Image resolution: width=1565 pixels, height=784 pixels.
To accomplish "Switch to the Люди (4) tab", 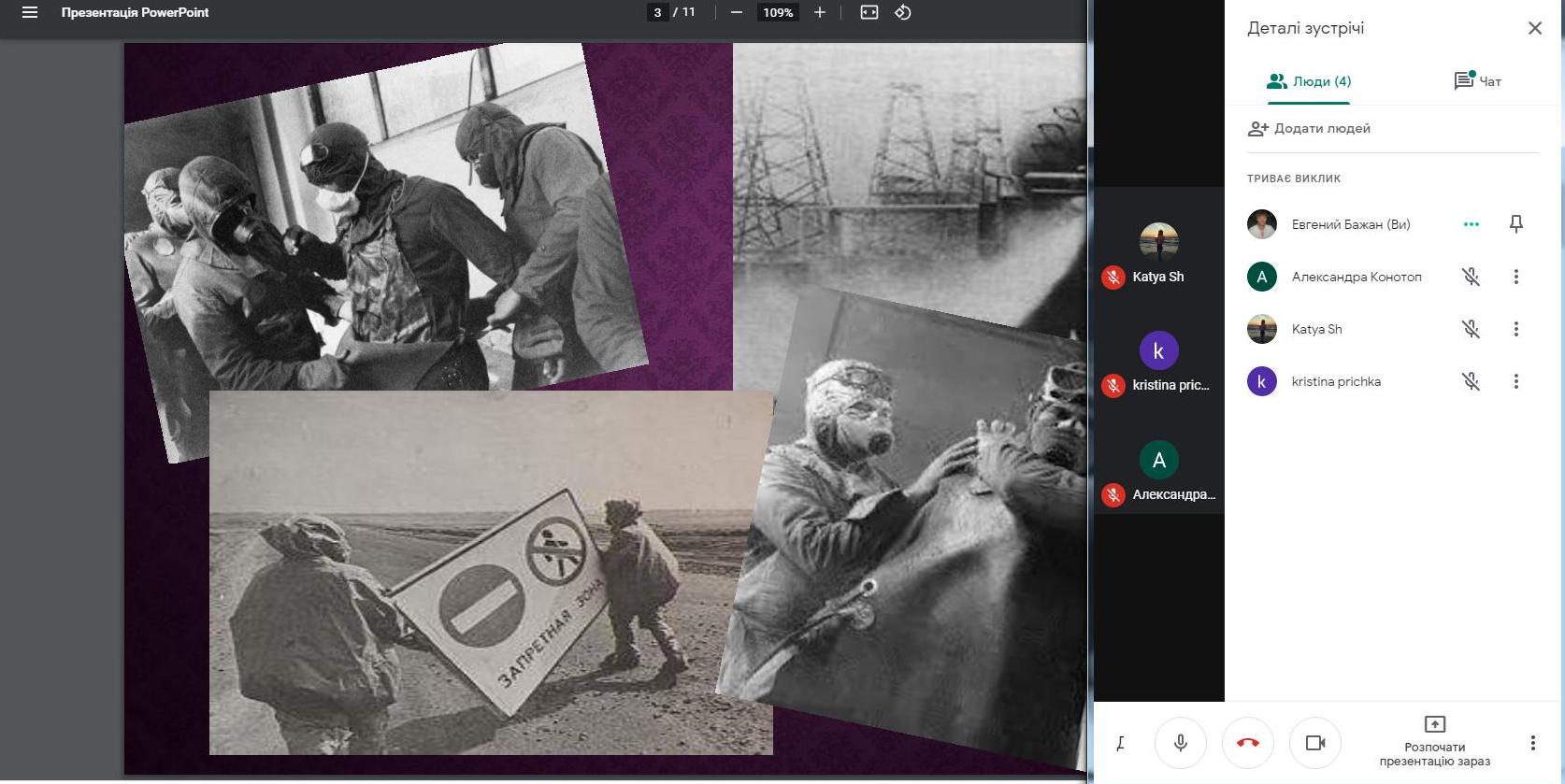I will pos(1309,81).
